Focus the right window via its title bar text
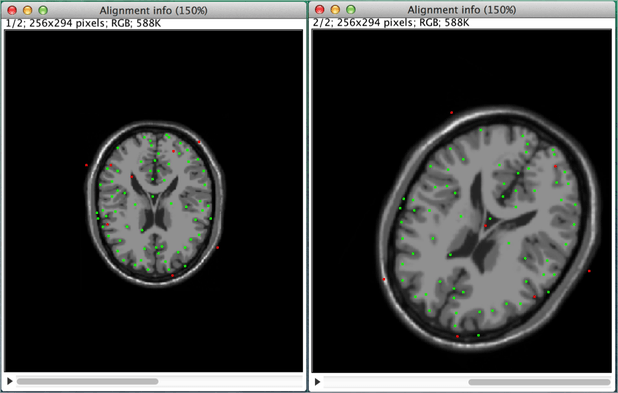The image size is (618, 393). tap(462, 10)
